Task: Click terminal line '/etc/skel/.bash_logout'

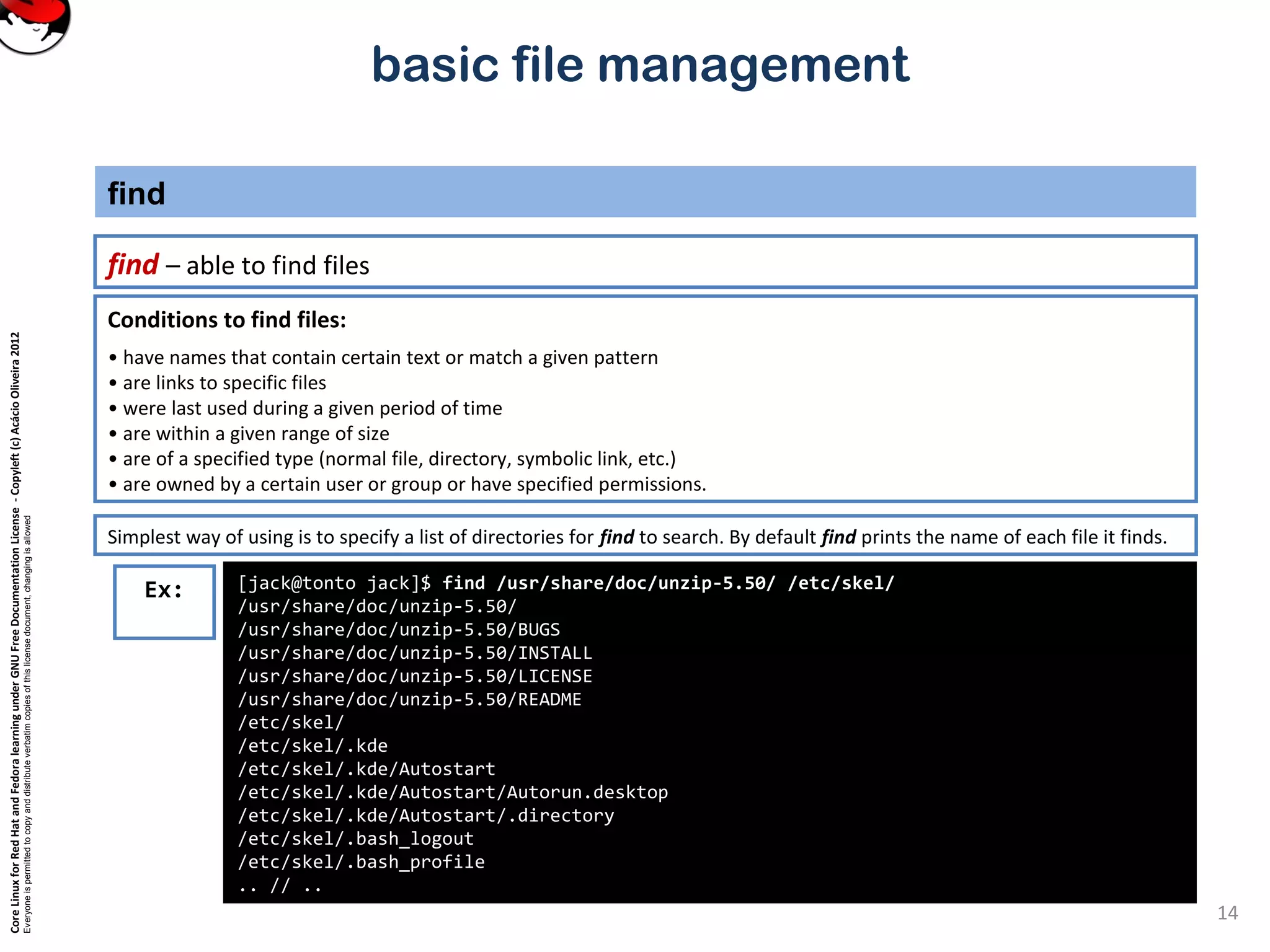Action: (x=356, y=839)
